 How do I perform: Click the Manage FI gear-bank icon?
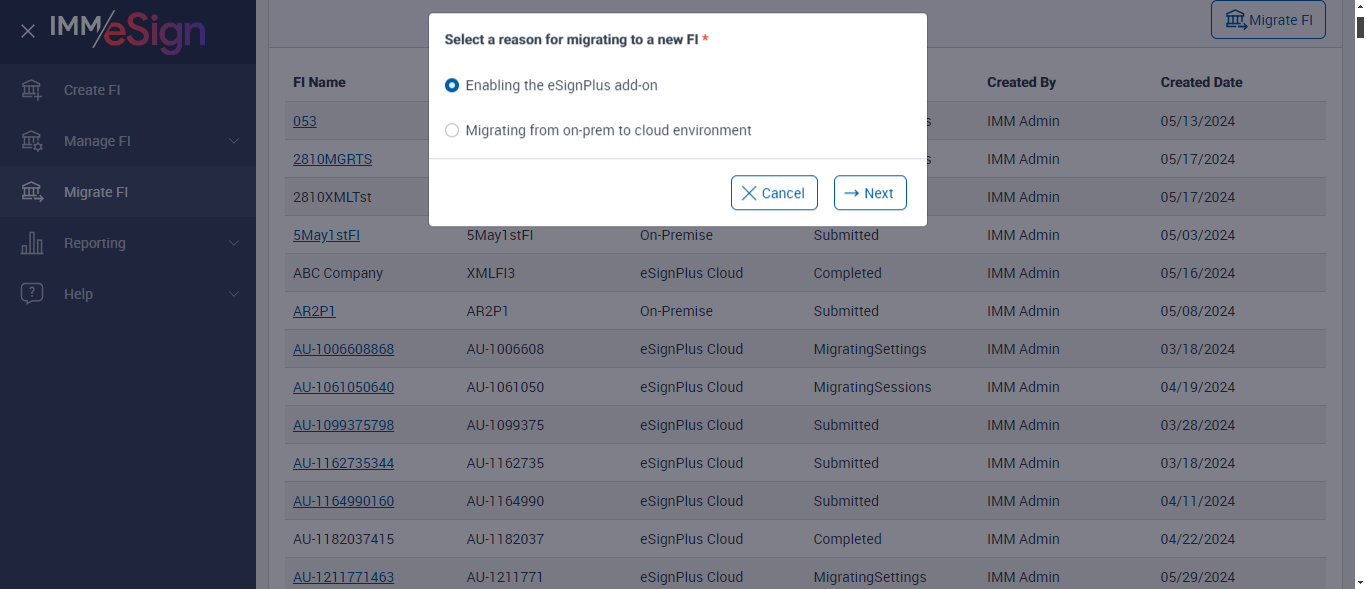pyautogui.click(x=32, y=141)
